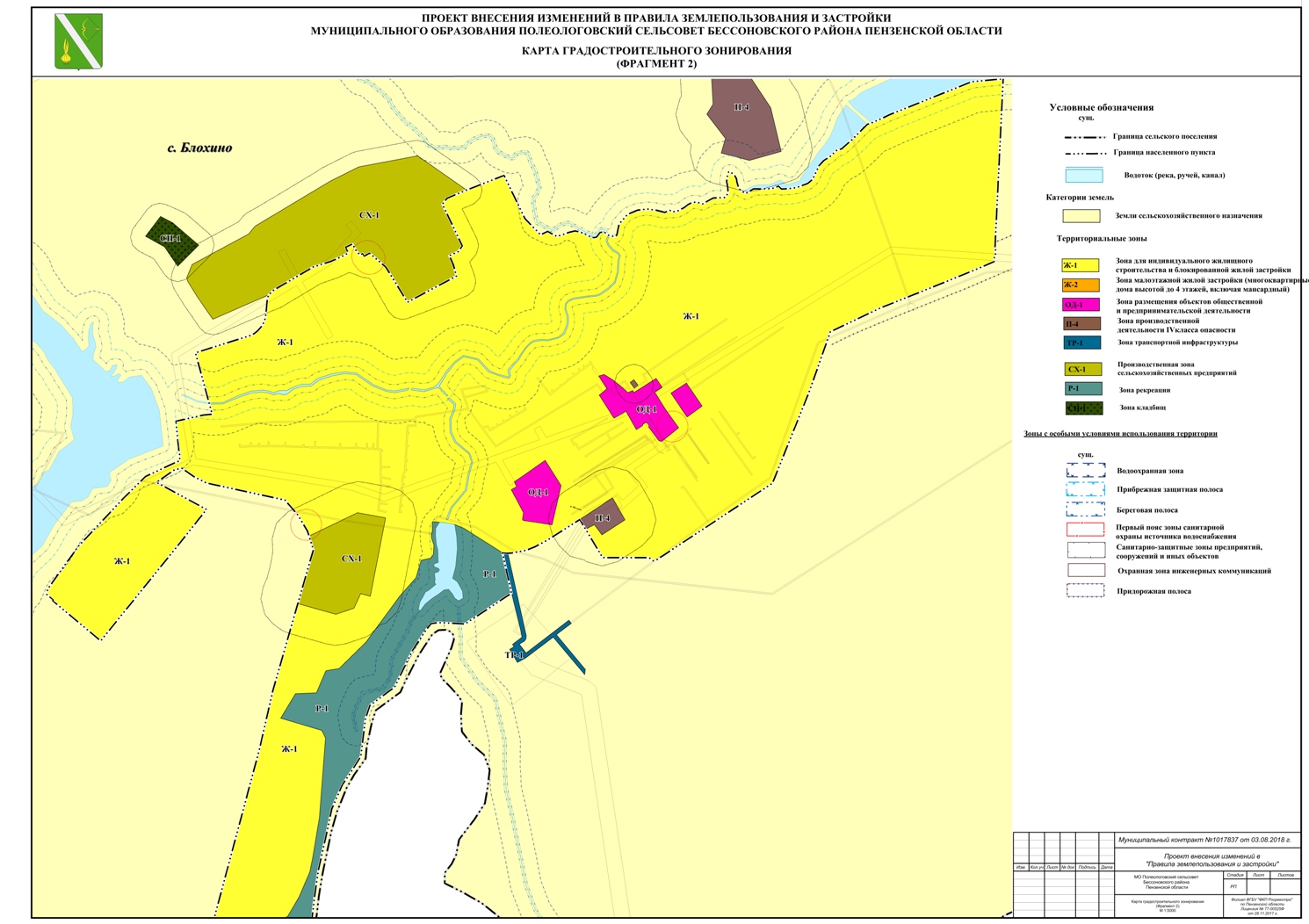This screenshot has width=1309, height=924.
Task: Click the (ФРАГМЕНТ 2) subtitle
Action: pyautogui.click(x=656, y=63)
